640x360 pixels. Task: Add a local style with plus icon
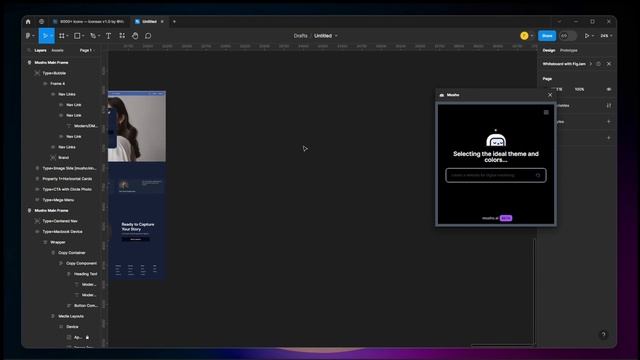click(609, 122)
